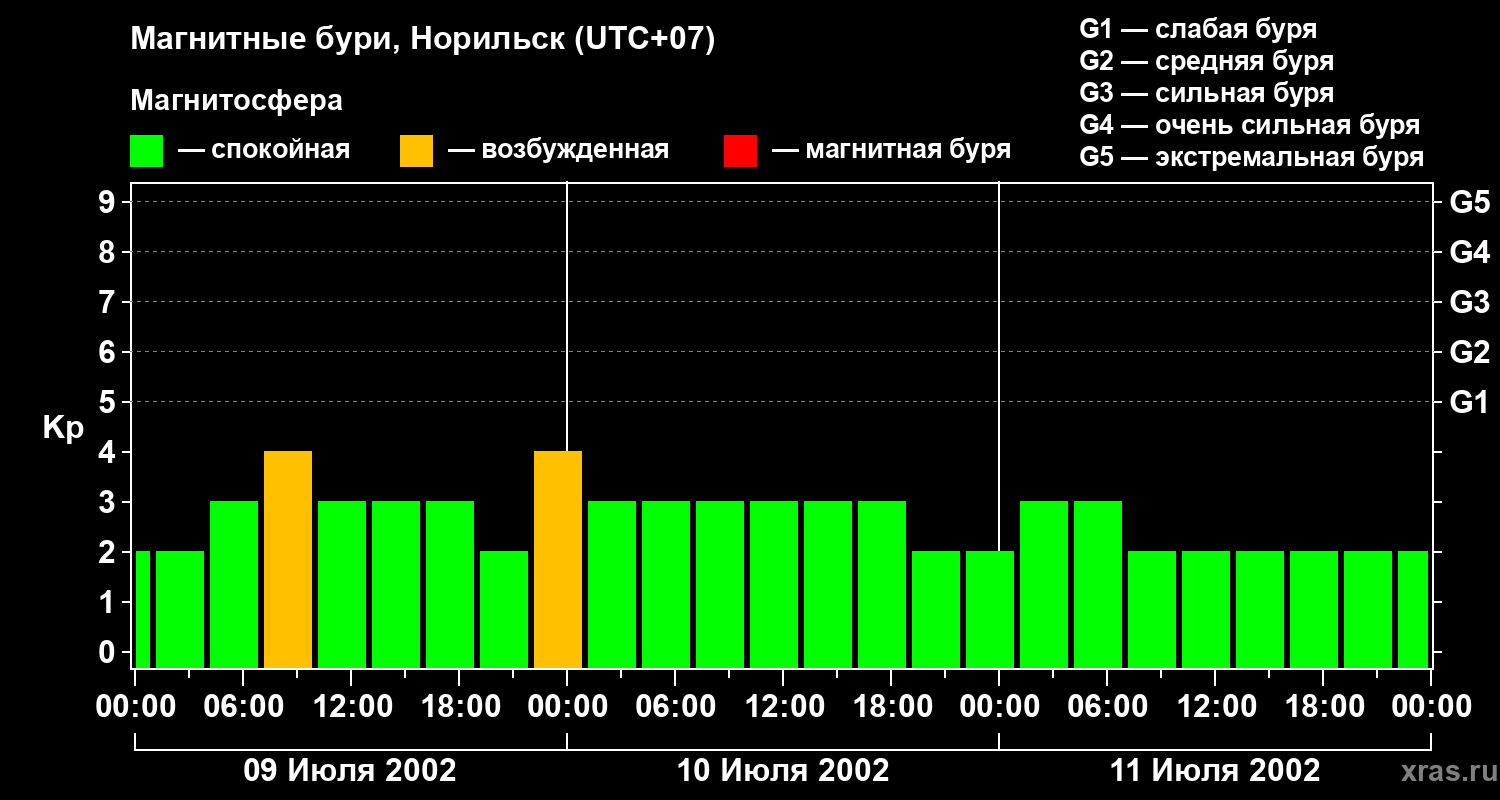
Task: Click the '— возбужденная' legend label
Action: click(559, 150)
